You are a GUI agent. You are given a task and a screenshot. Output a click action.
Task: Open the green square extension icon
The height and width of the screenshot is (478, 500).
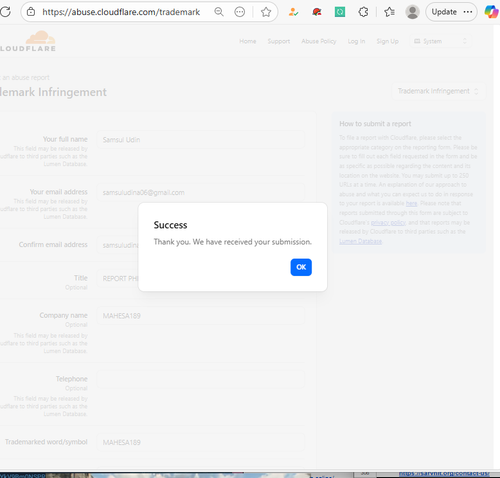click(340, 12)
